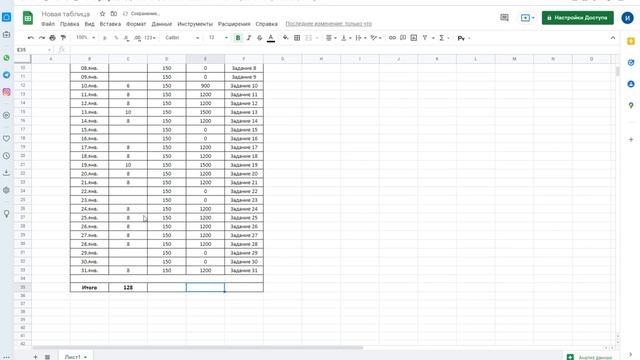
Task: Open the last edit history link
Action: pyautogui.click(x=329, y=24)
